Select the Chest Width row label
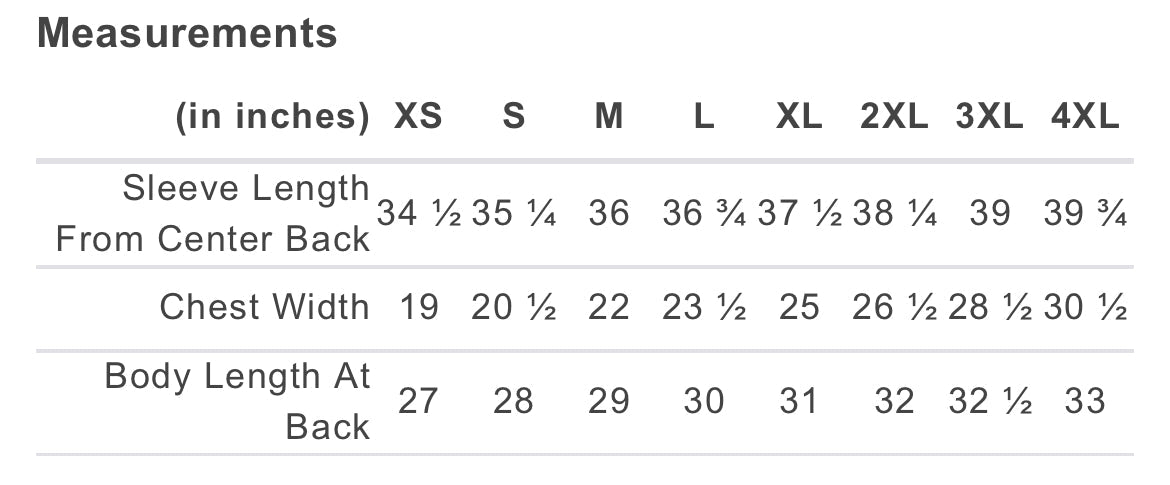The image size is (1170, 485). (264, 307)
